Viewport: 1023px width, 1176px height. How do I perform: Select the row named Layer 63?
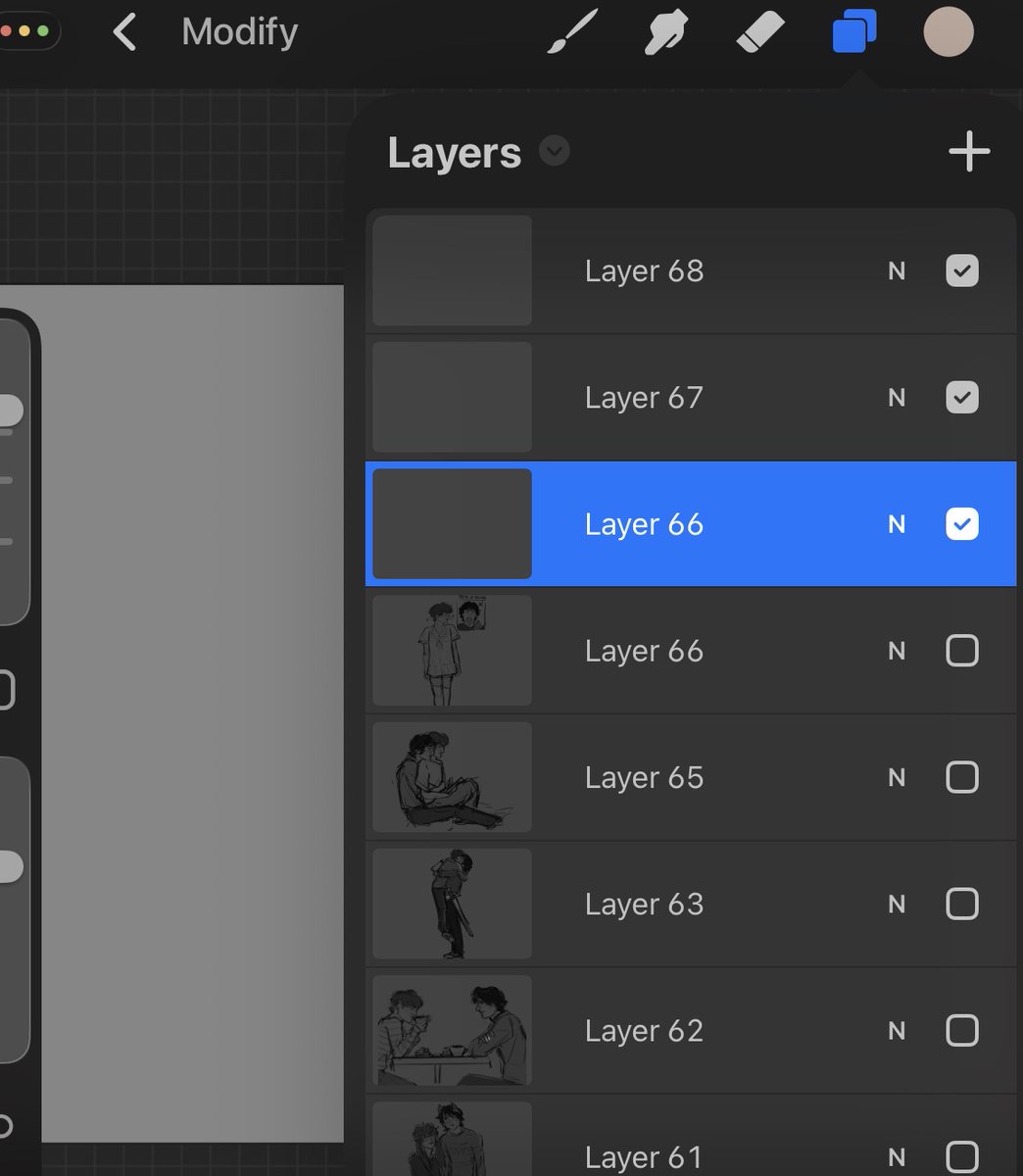click(x=691, y=904)
